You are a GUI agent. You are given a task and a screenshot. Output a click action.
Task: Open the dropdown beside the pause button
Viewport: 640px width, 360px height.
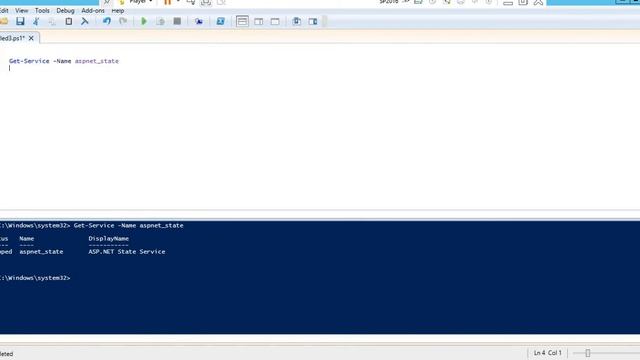pyautogui.click(x=178, y=2)
